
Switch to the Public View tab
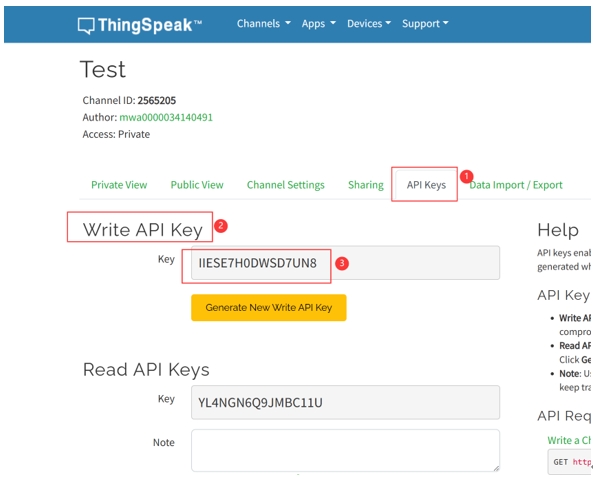click(197, 185)
